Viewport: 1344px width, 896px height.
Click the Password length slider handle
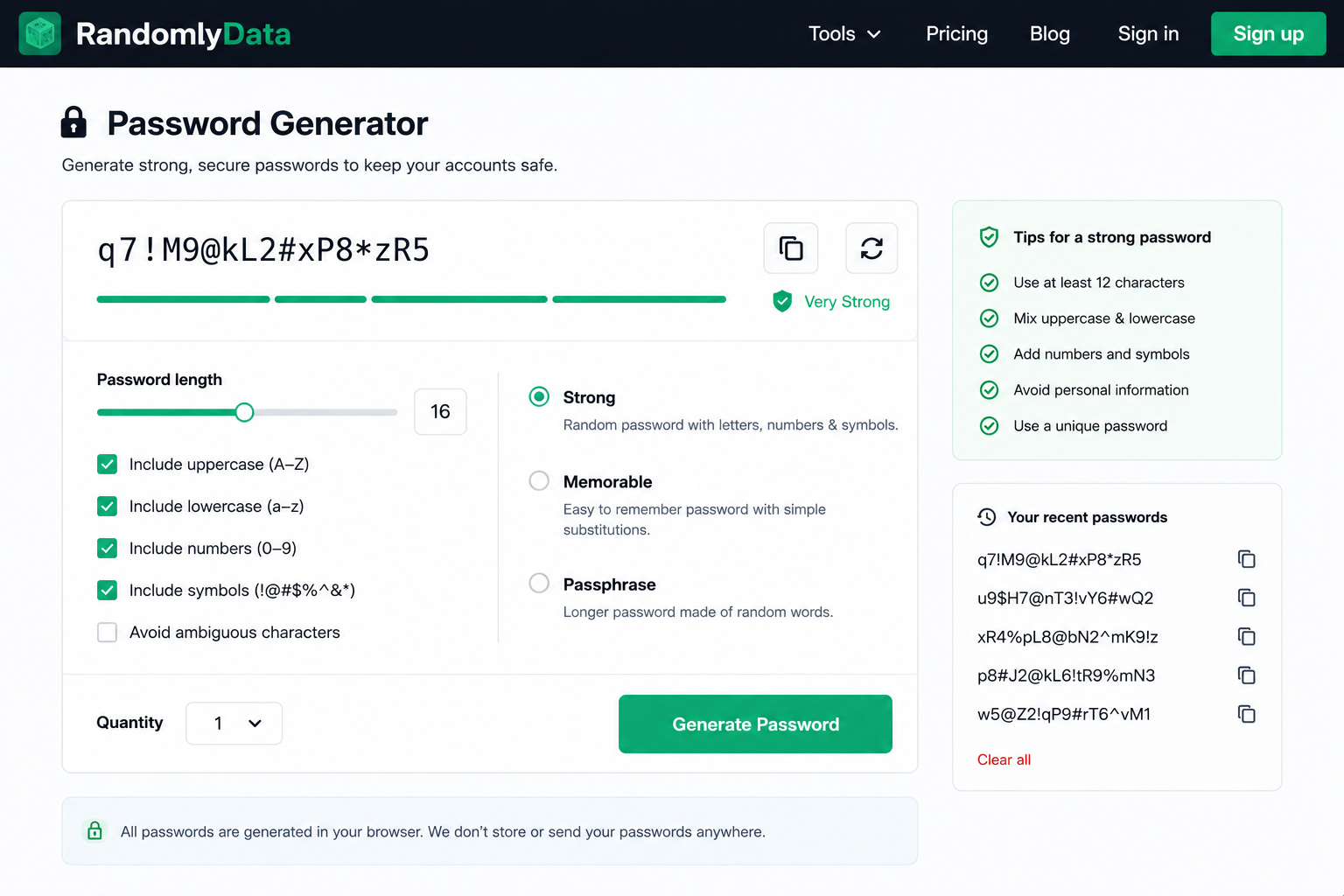pos(244,412)
